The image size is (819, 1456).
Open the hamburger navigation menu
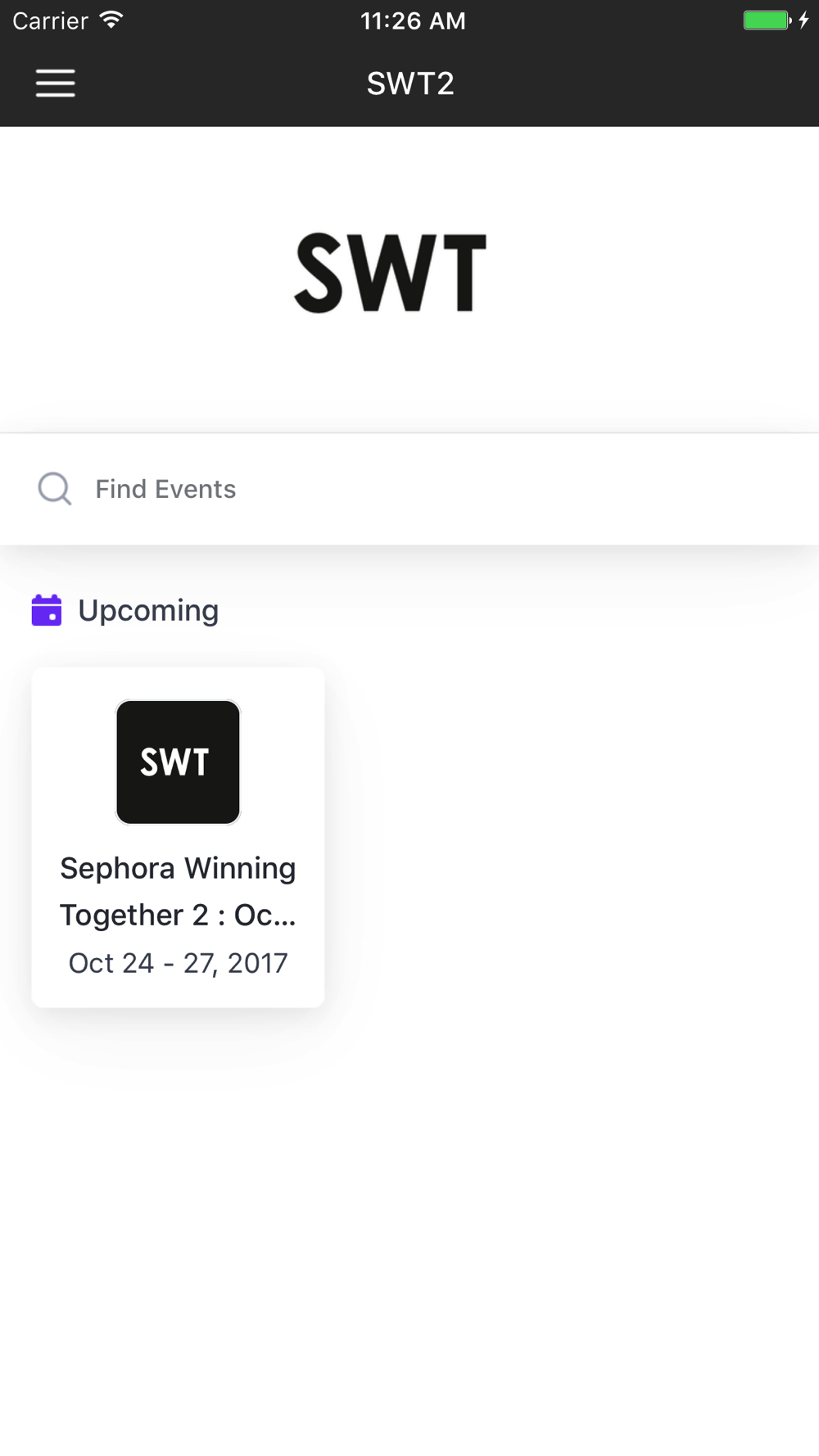55,84
